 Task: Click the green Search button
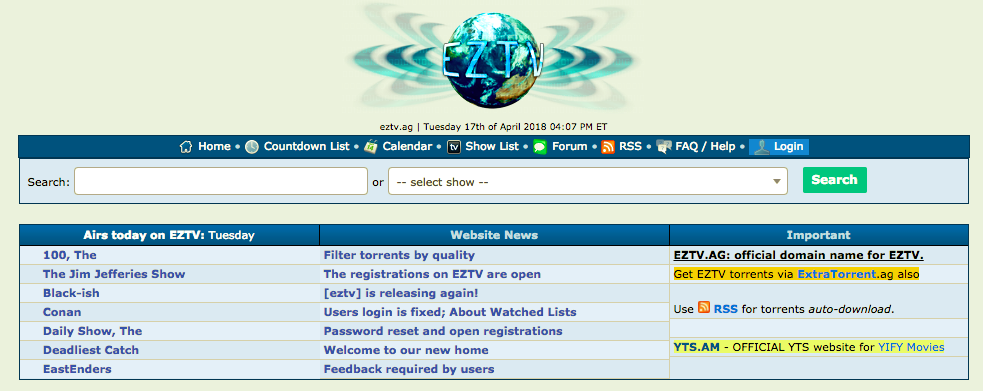coord(834,180)
